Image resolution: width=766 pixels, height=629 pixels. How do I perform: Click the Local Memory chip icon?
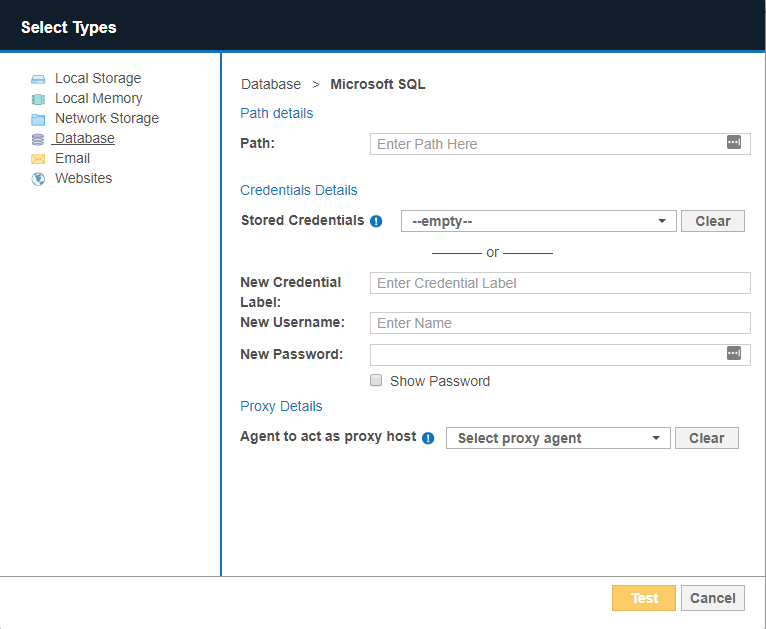(x=38, y=99)
